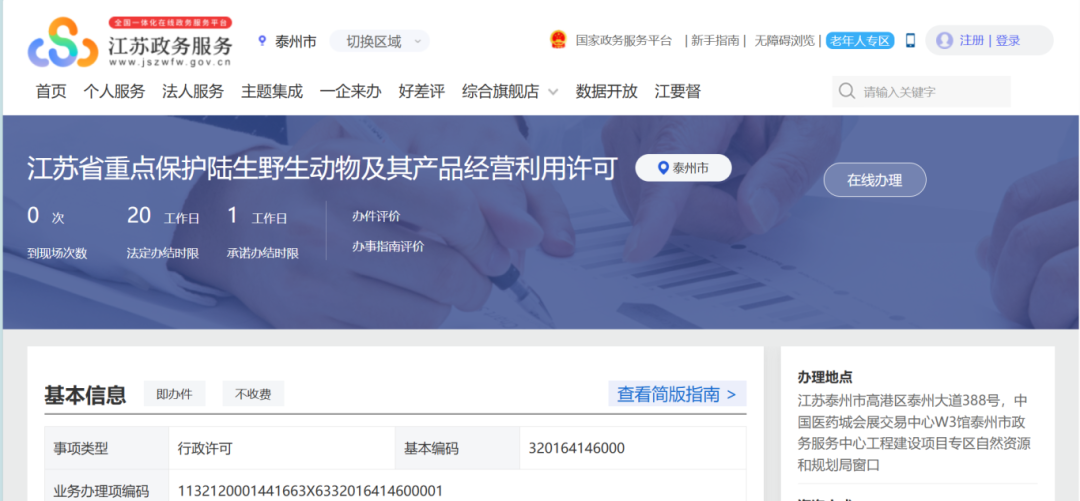Click the 泰州市 region badge in banner
Image resolution: width=1080 pixels, height=501 pixels.
[x=683, y=167]
